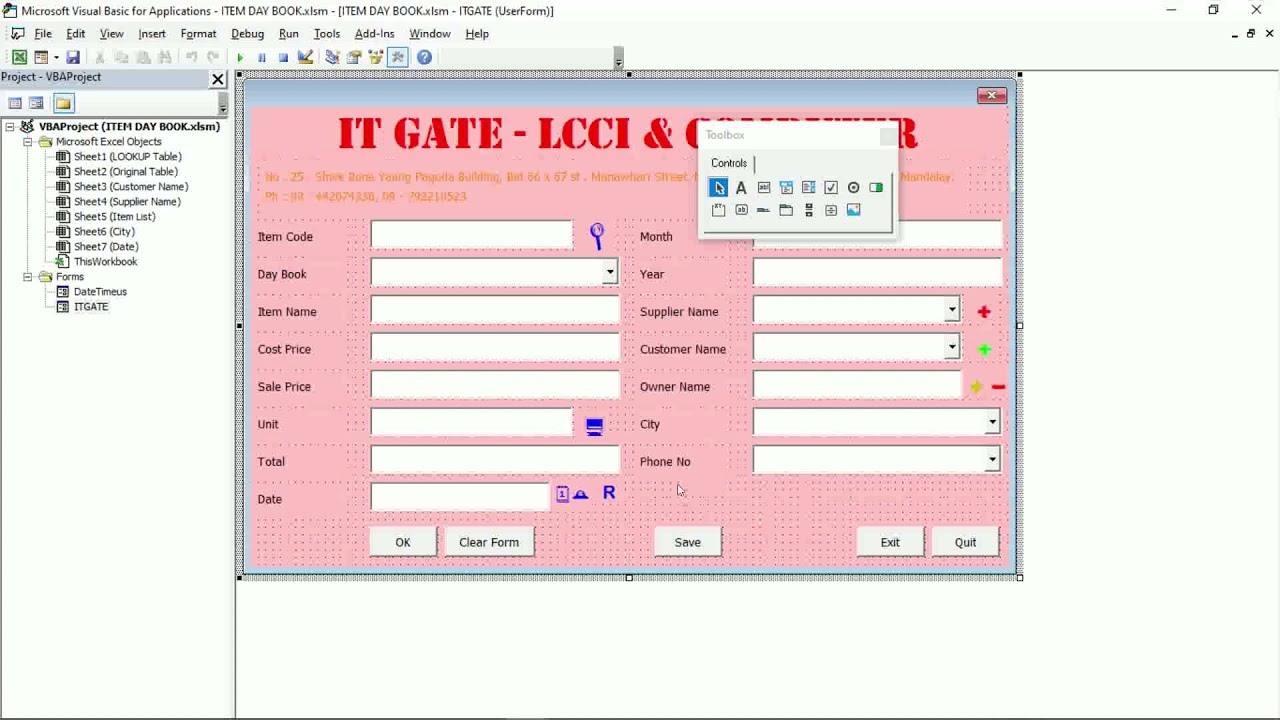Open the Properties Window toolbar icon
Image resolution: width=1280 pixels, height=720 pixels.
pos(354,58)
